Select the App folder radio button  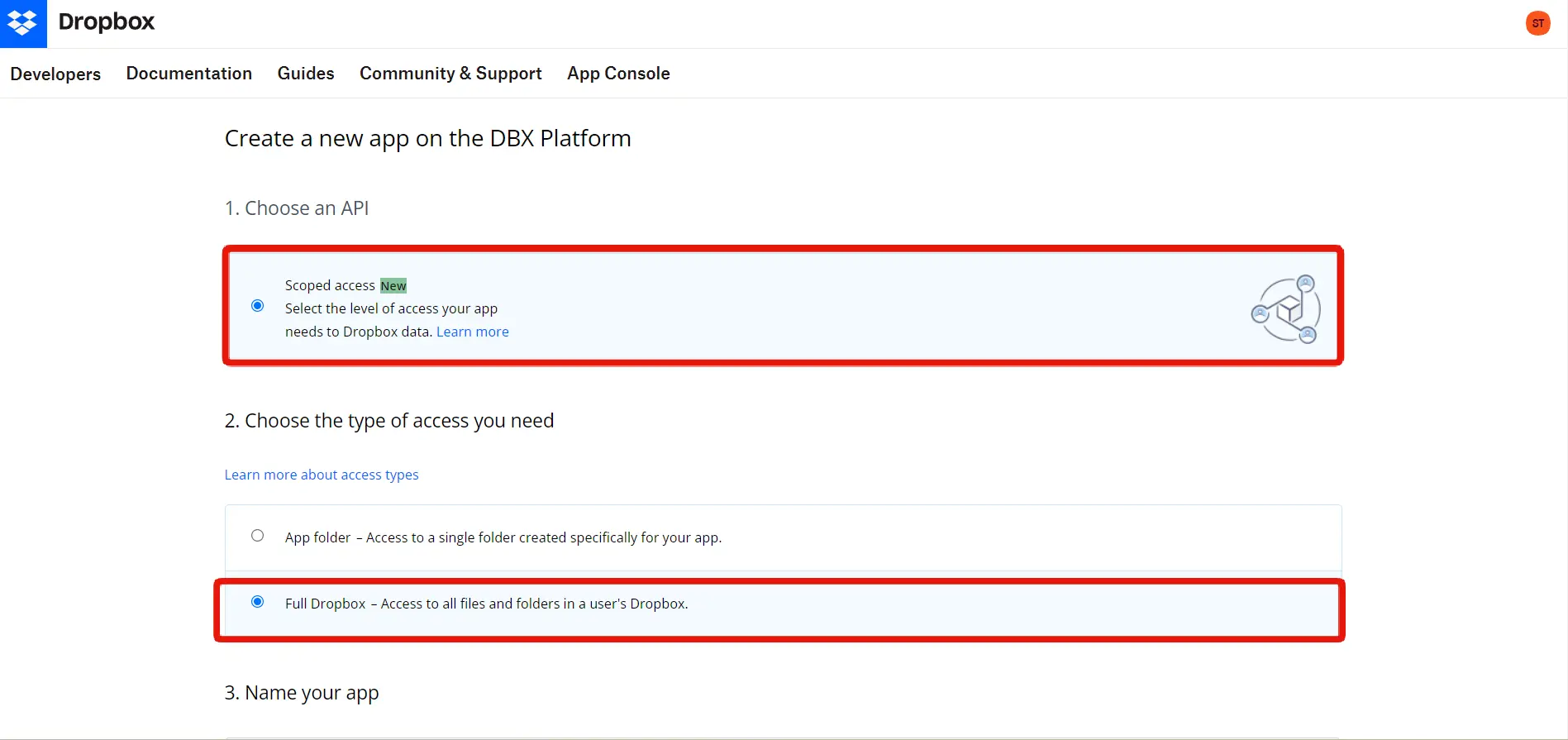pyautogui.click(x=258, y=536)
